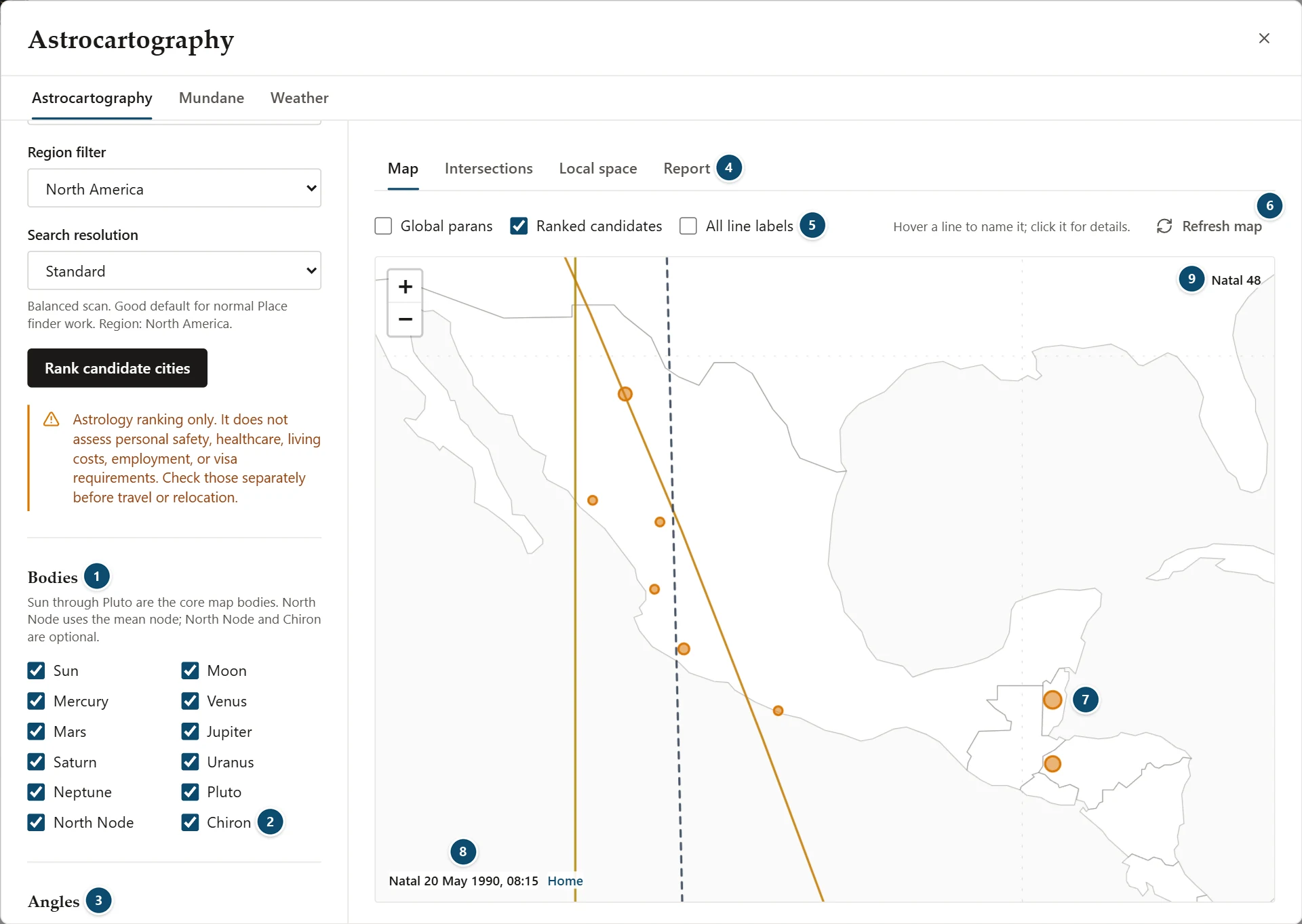Screen dimensions: 1302x924
Task: Click the 'Natal 20 May 1990, 08:15' caption
Action: coord(463,881)
